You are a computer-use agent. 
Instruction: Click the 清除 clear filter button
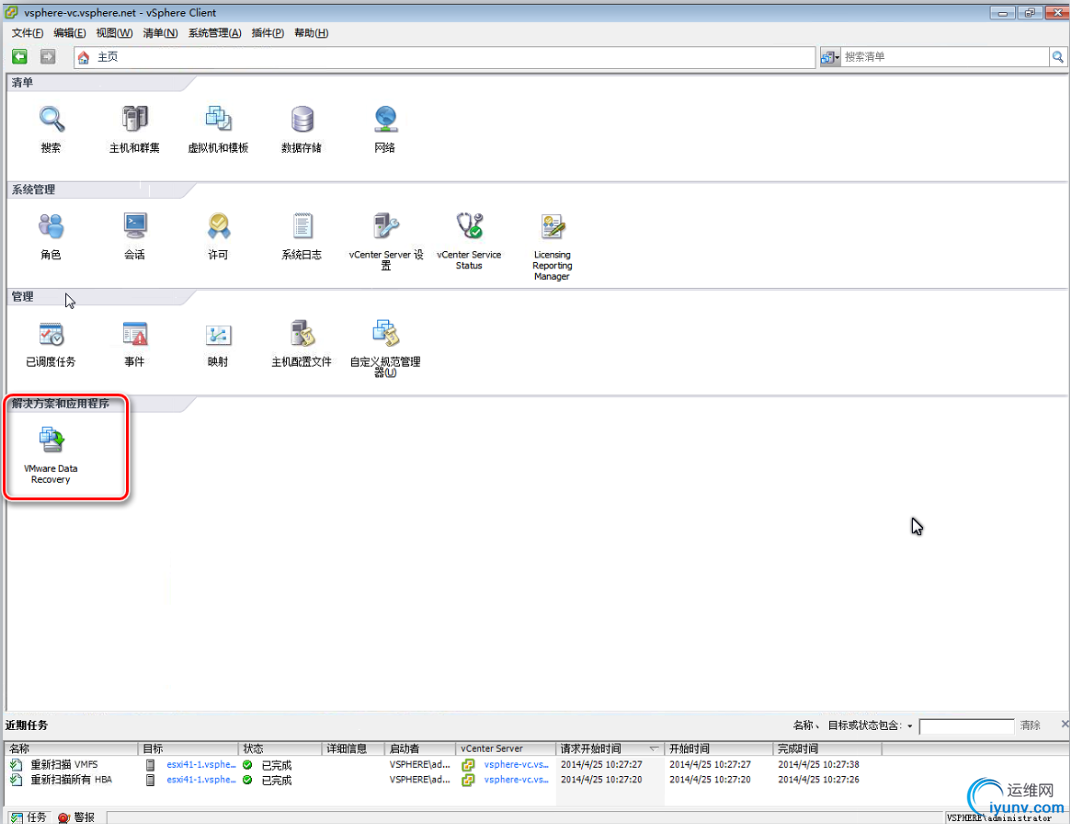(1030, 725)
